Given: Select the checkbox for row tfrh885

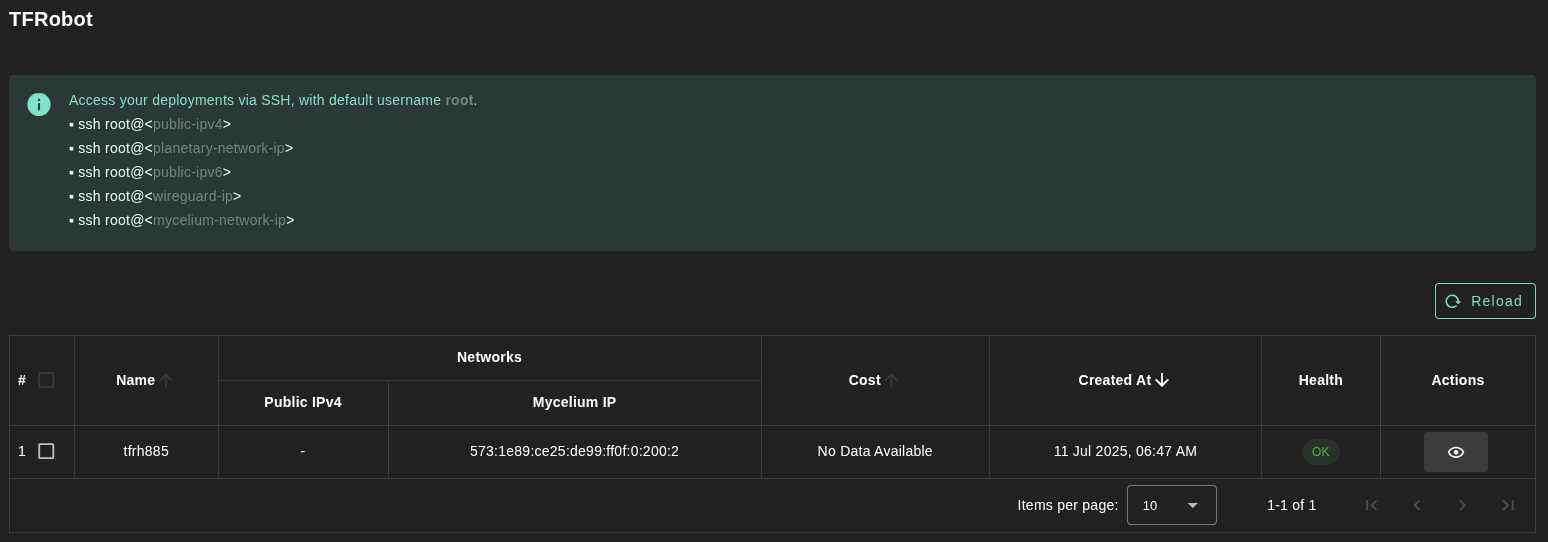Looking at the screenshot, I should [x=46, y=451].
